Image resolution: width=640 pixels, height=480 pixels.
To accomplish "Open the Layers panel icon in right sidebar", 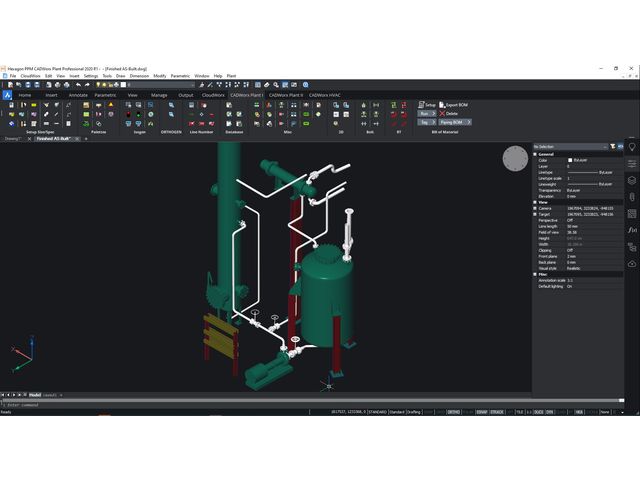I will coord(632,180).
